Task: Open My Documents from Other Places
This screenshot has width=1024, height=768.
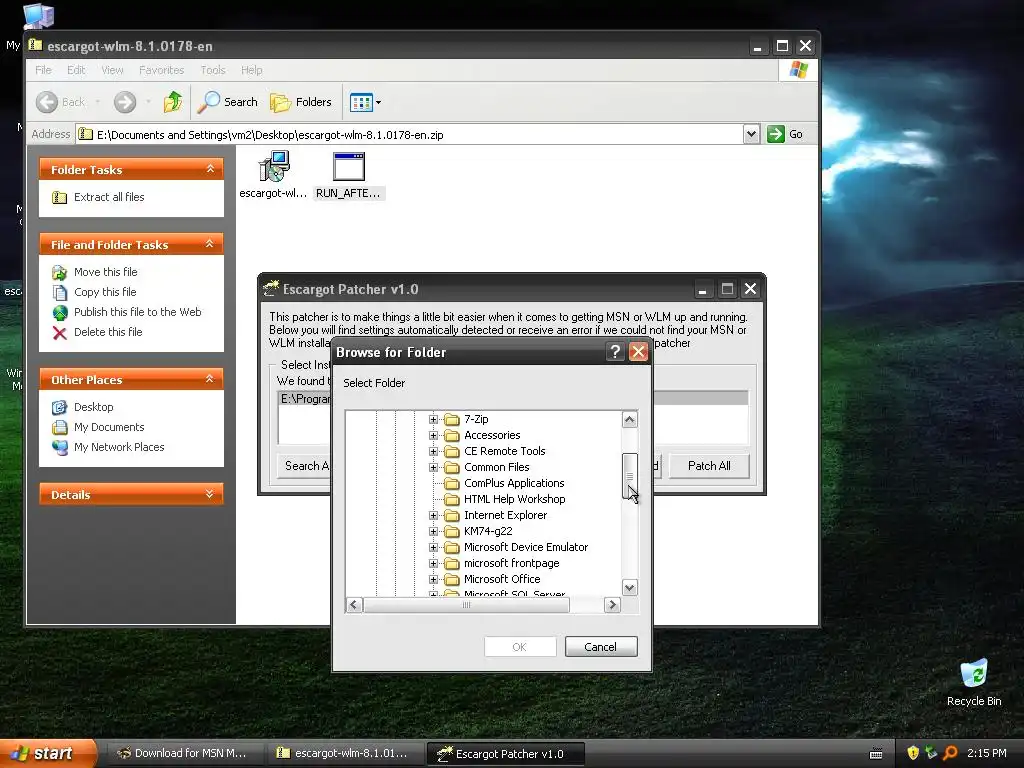Action: point(108,427)
